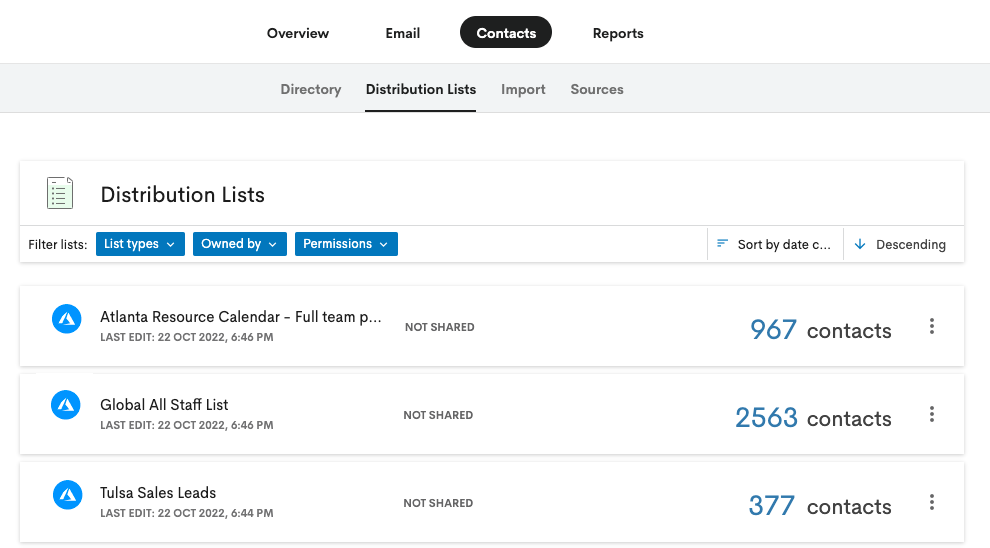Click the descending arrow icon
Screen dimensions: 990x548
[x=860, y=244]
